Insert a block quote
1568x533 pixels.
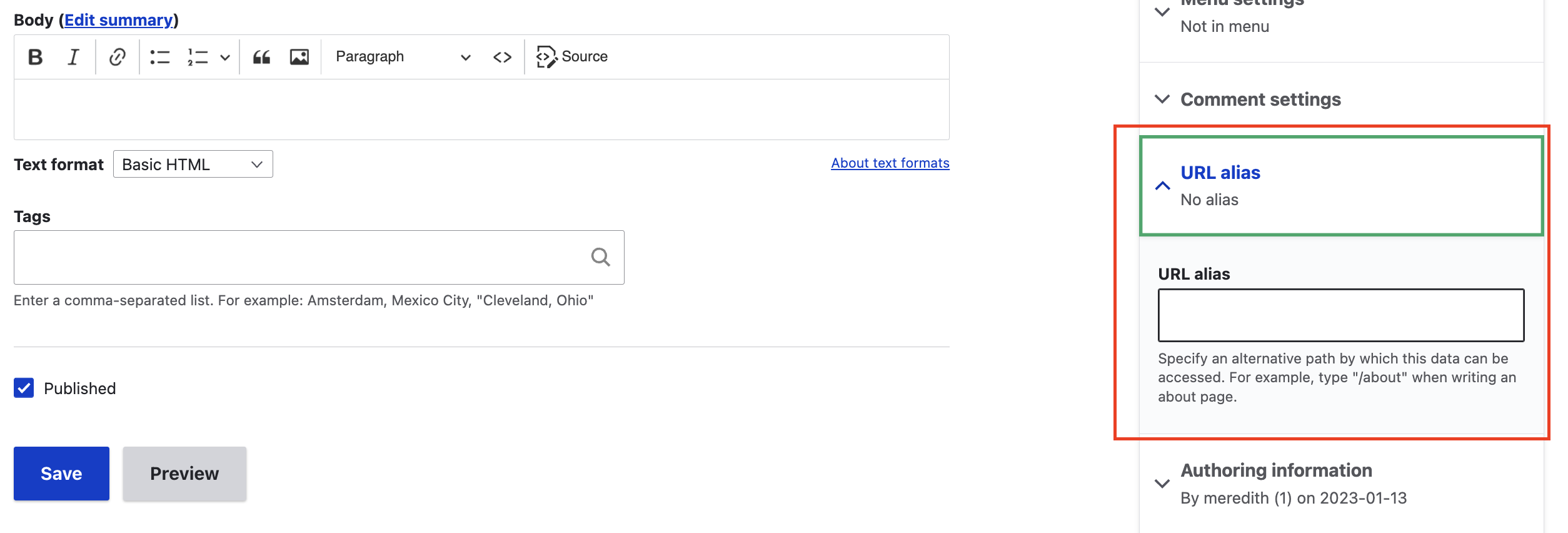261,57
